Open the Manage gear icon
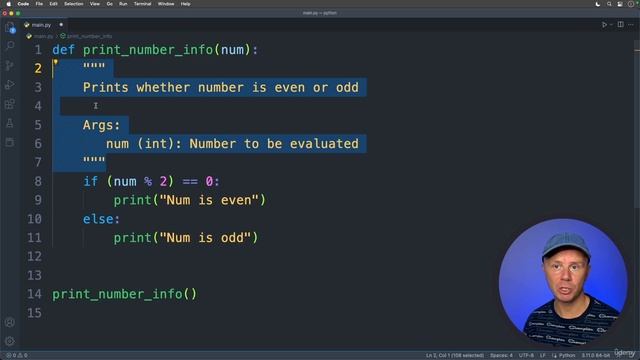640x360 pixels. point(10,341)
